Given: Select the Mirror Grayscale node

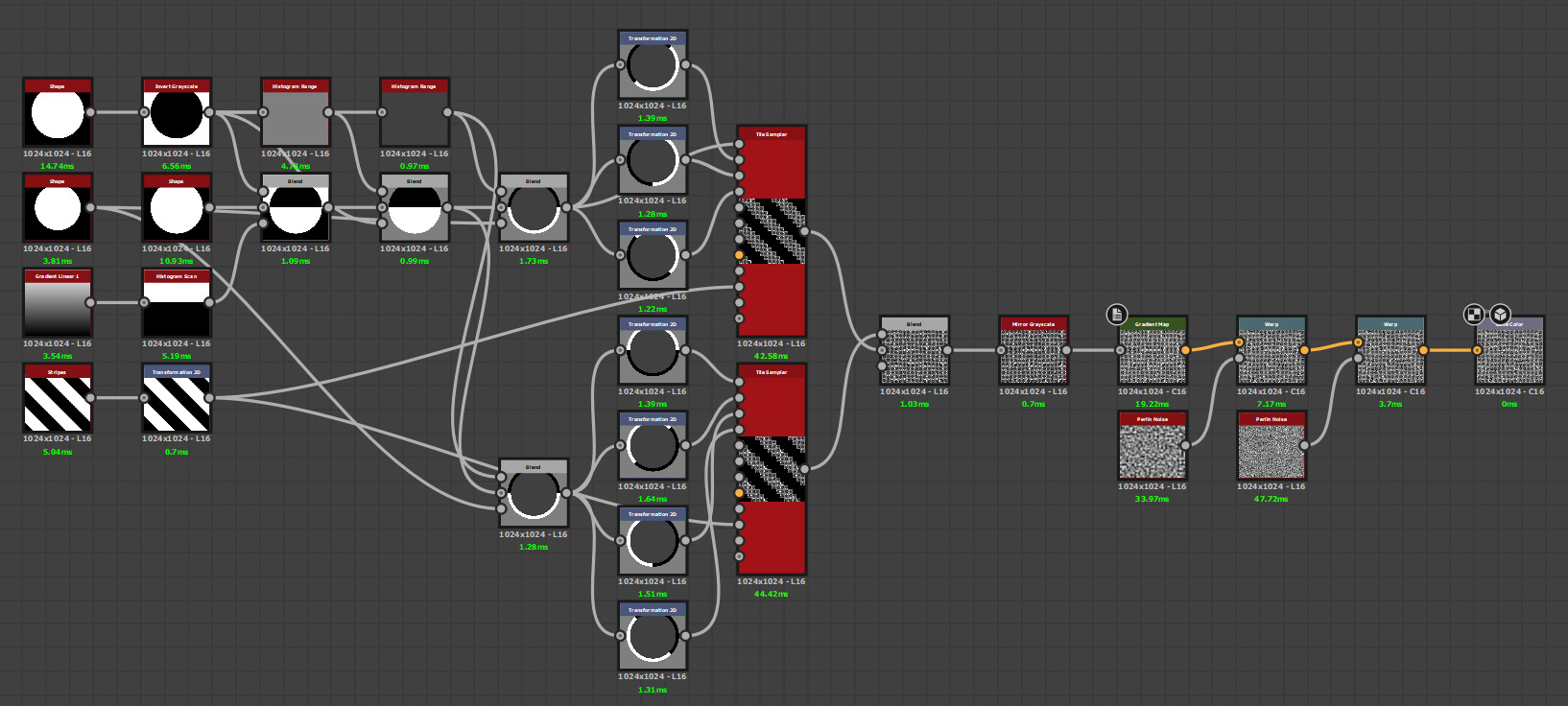Looking at the screenshot, I should [x=1033, y=350].
